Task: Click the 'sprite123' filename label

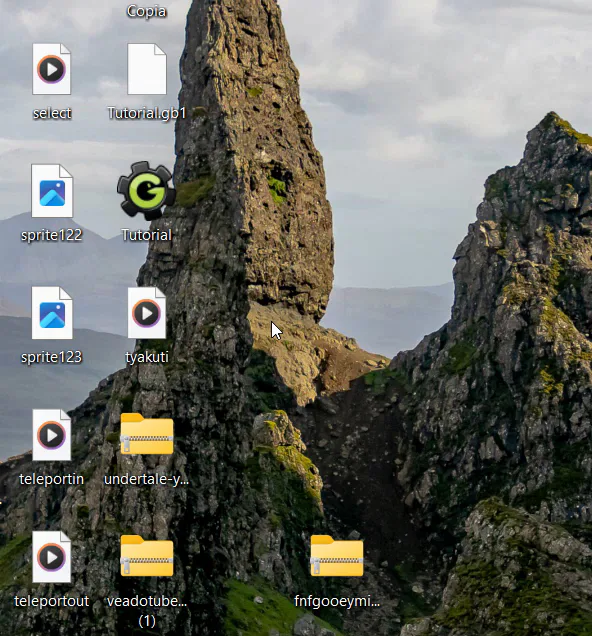Action: pyautogui.click(x=51, y=357)
